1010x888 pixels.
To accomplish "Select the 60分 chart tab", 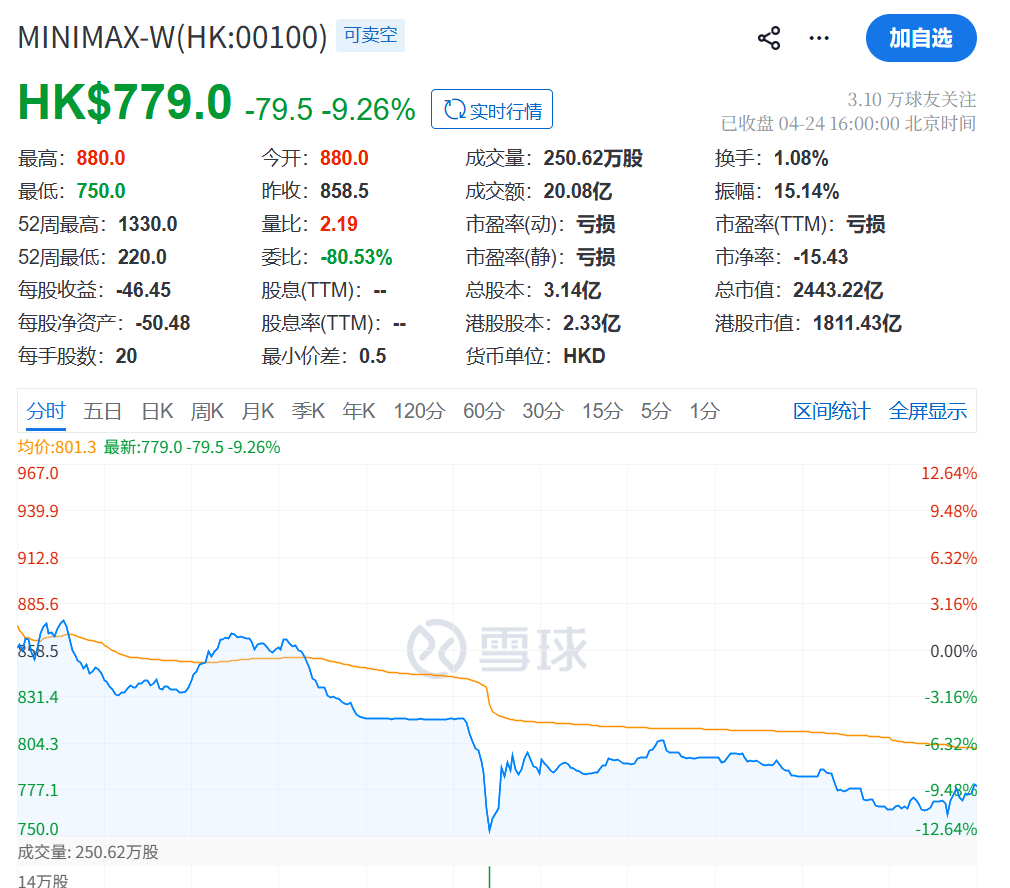I will pyautogui.click(x=484, y=411).
